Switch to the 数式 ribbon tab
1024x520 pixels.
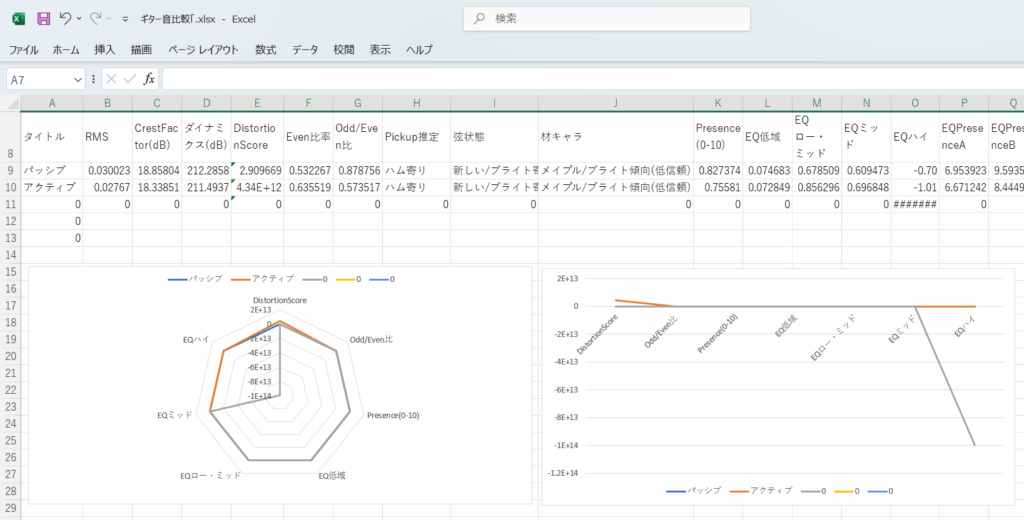[x=266, y=49]
